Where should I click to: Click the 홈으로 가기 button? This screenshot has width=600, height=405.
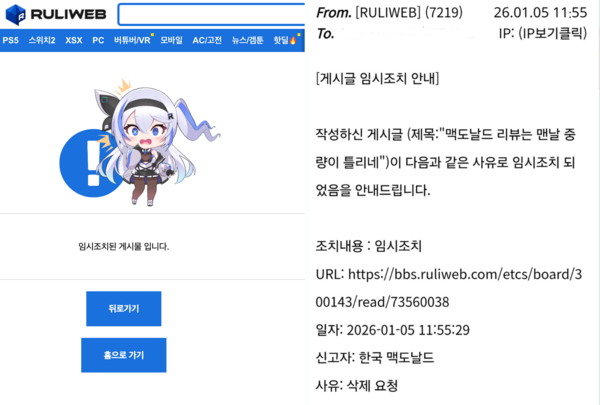[124, 355]
